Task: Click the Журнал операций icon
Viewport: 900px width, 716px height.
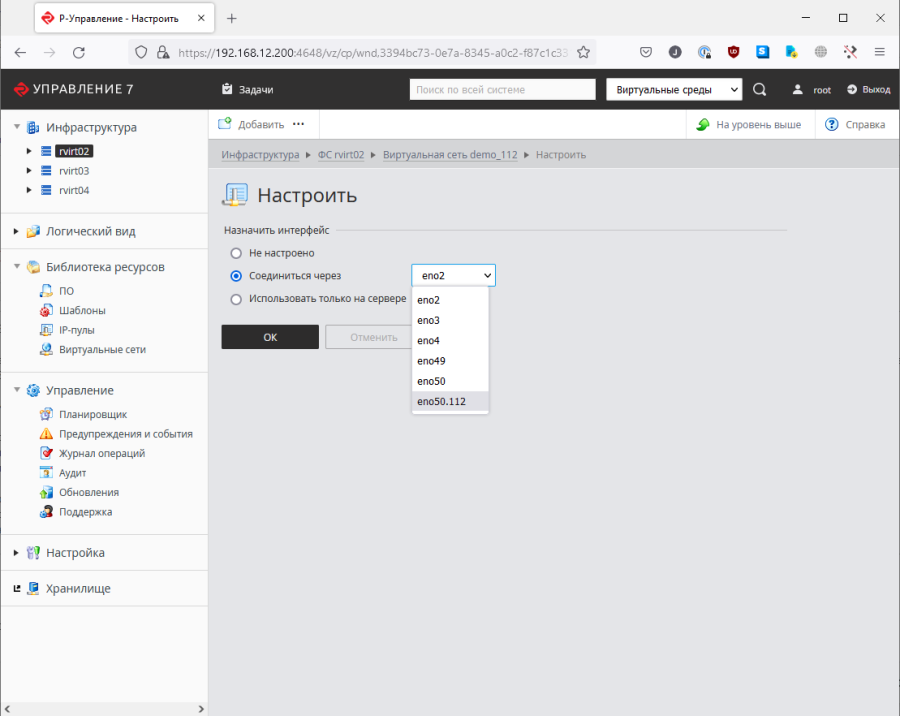Action: (45, 453)
